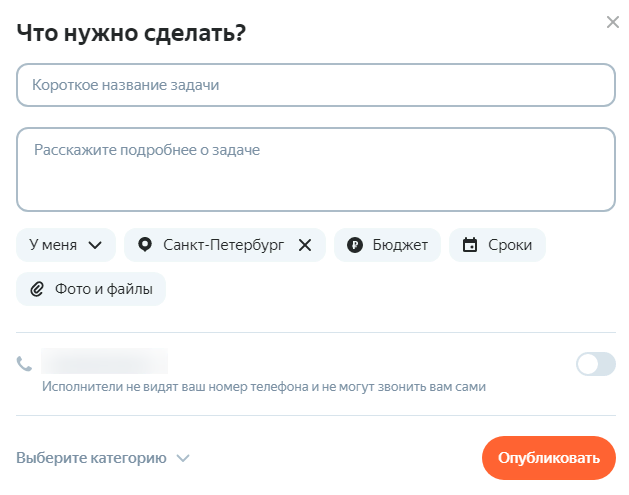This screenshot has height=495, width=629.
Task: Click the calendar deadline icon
Action: 470,245
